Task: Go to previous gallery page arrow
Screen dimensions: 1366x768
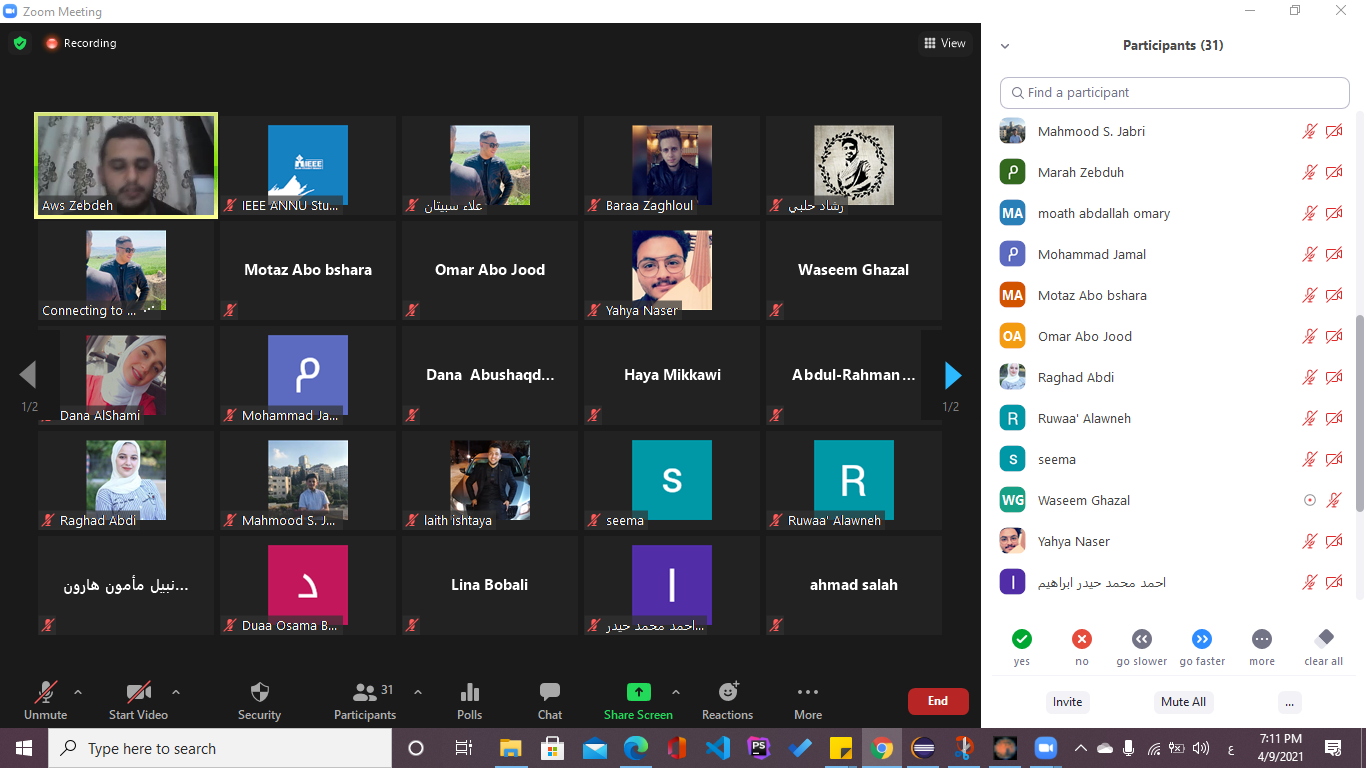Action: 28,375
